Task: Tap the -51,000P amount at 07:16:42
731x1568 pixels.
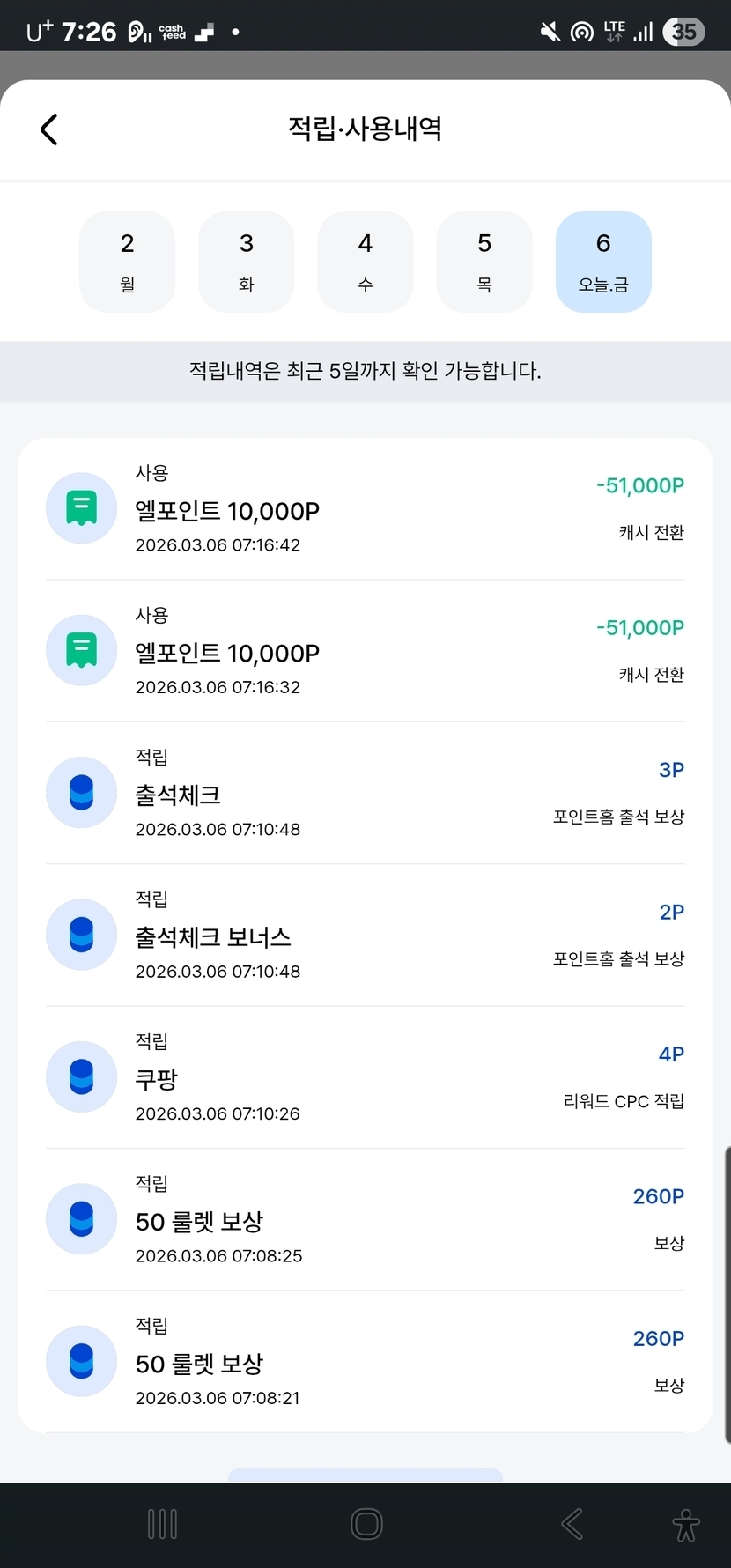Action: coord(640,485)
